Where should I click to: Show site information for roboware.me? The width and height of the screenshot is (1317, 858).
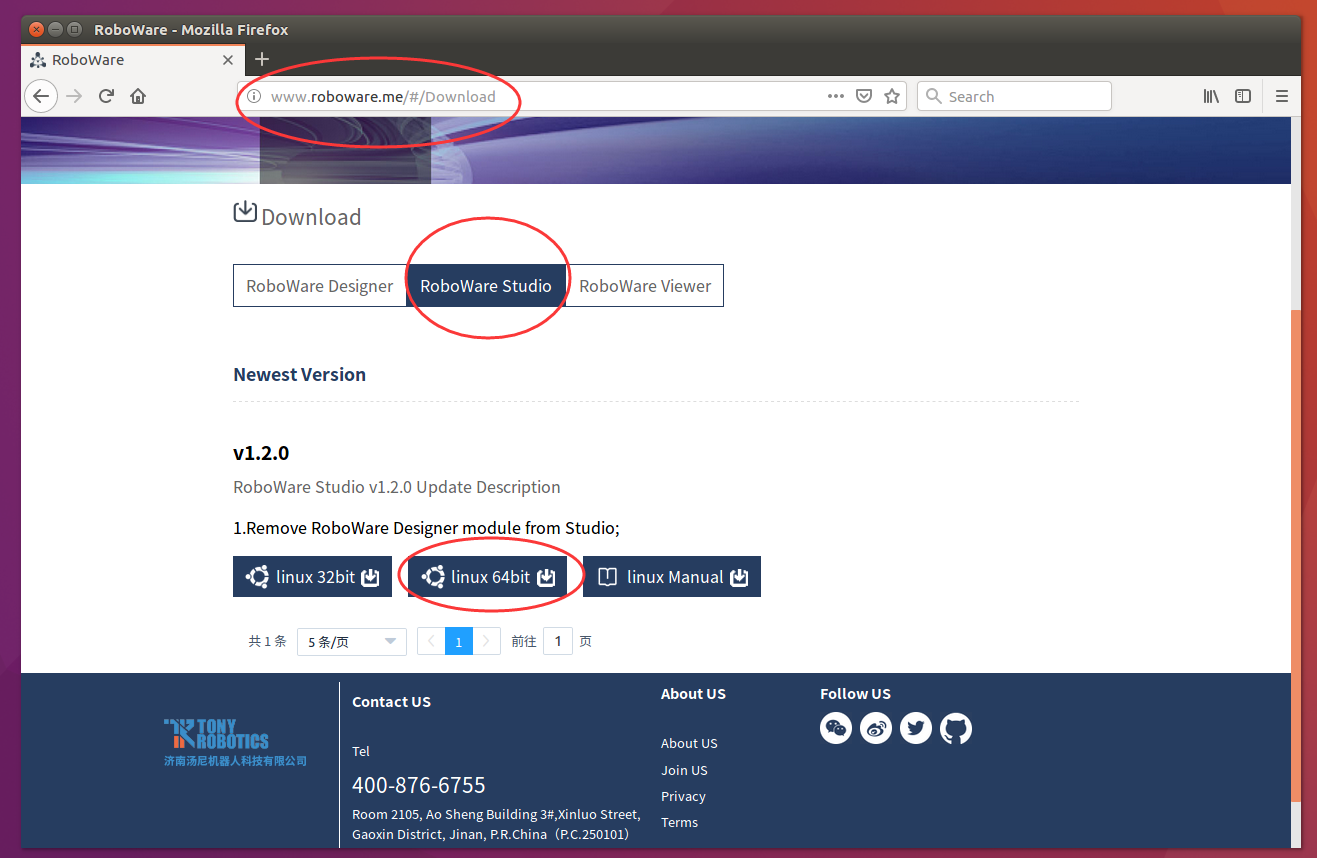[x=254, y=96]
